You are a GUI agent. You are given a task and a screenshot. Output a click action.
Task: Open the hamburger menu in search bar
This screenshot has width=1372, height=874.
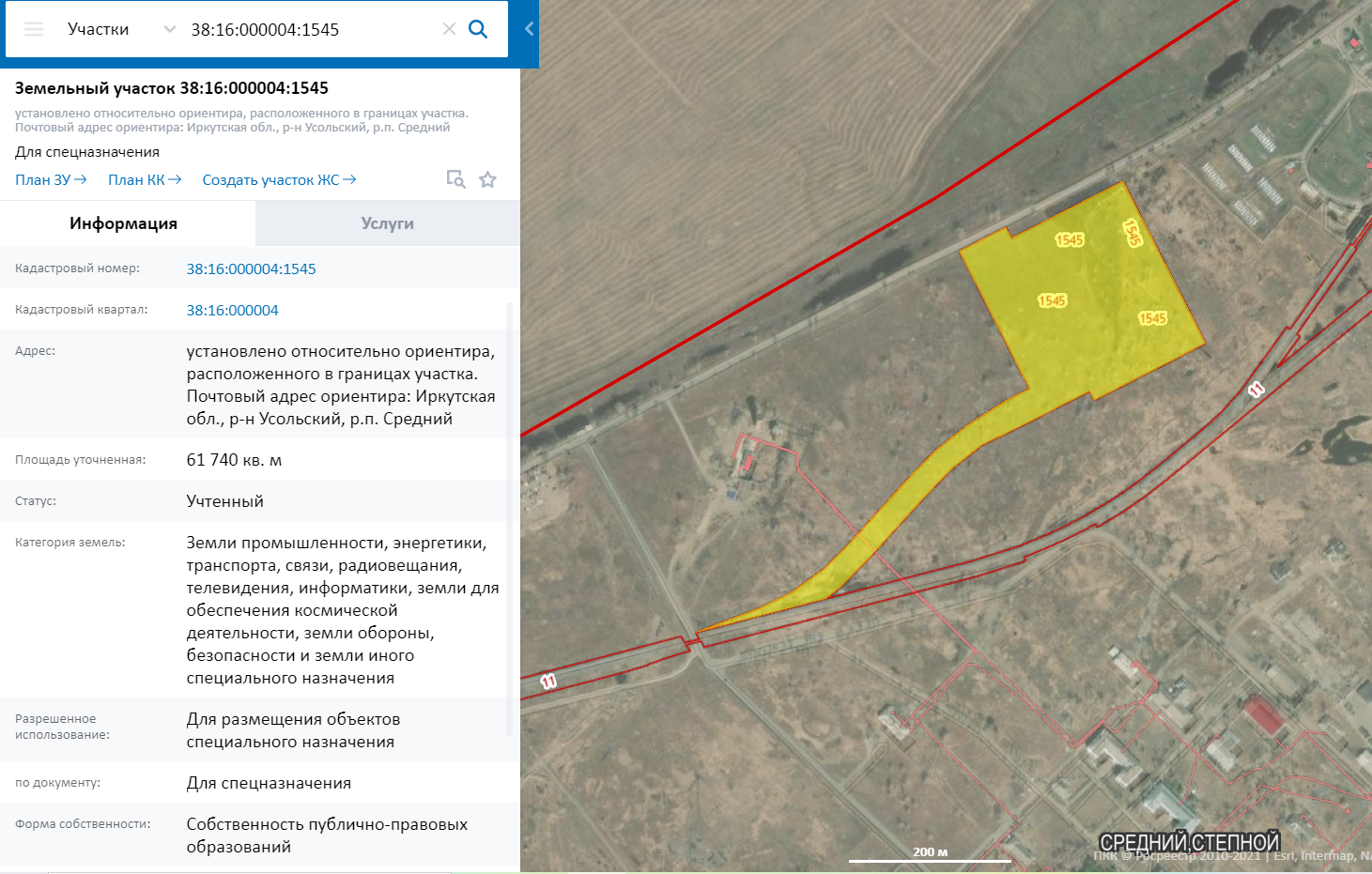point(34,29)
